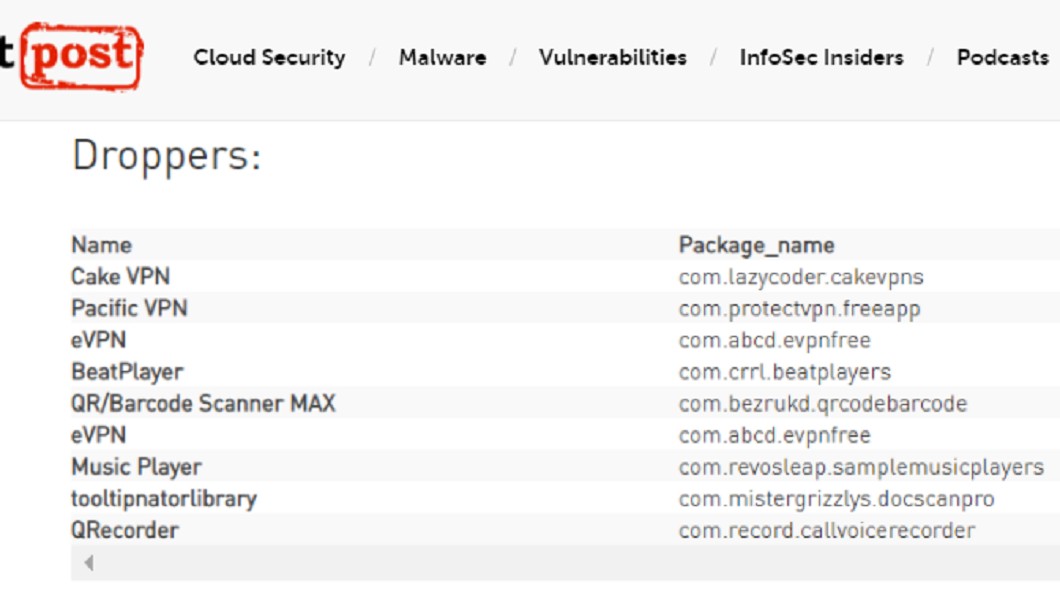Select the Name column header
This screenshot has height=596, width=1060.
[x=101, y=245]
